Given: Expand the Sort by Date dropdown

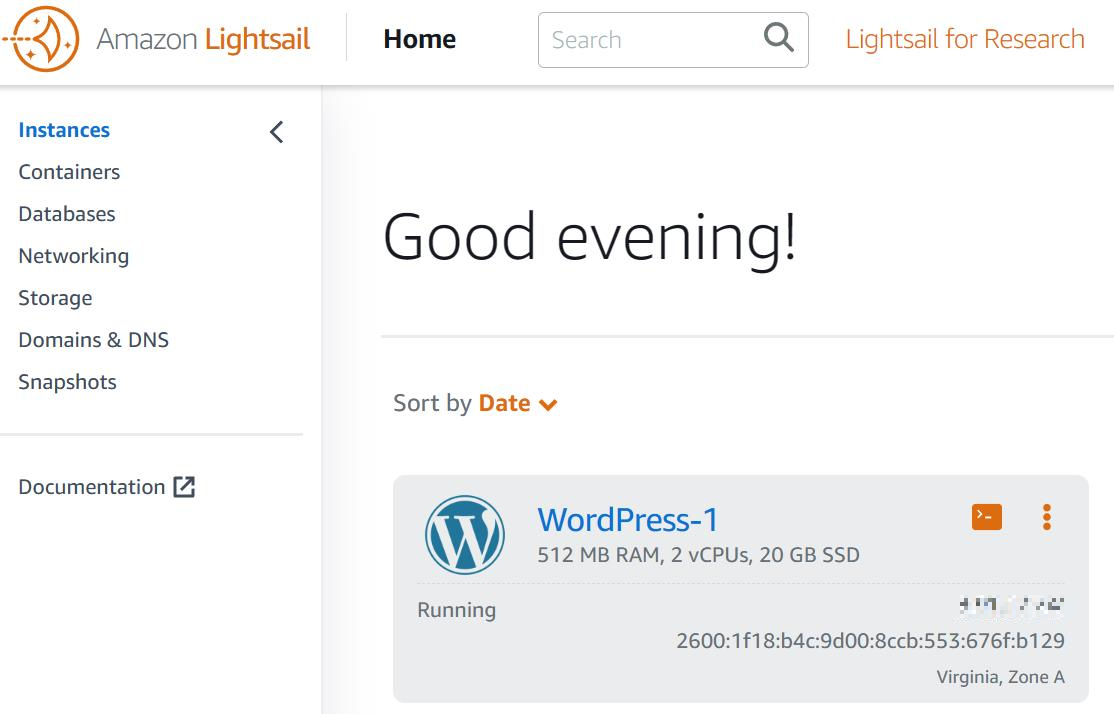Looking at the screenshot, I should (518, 404).
